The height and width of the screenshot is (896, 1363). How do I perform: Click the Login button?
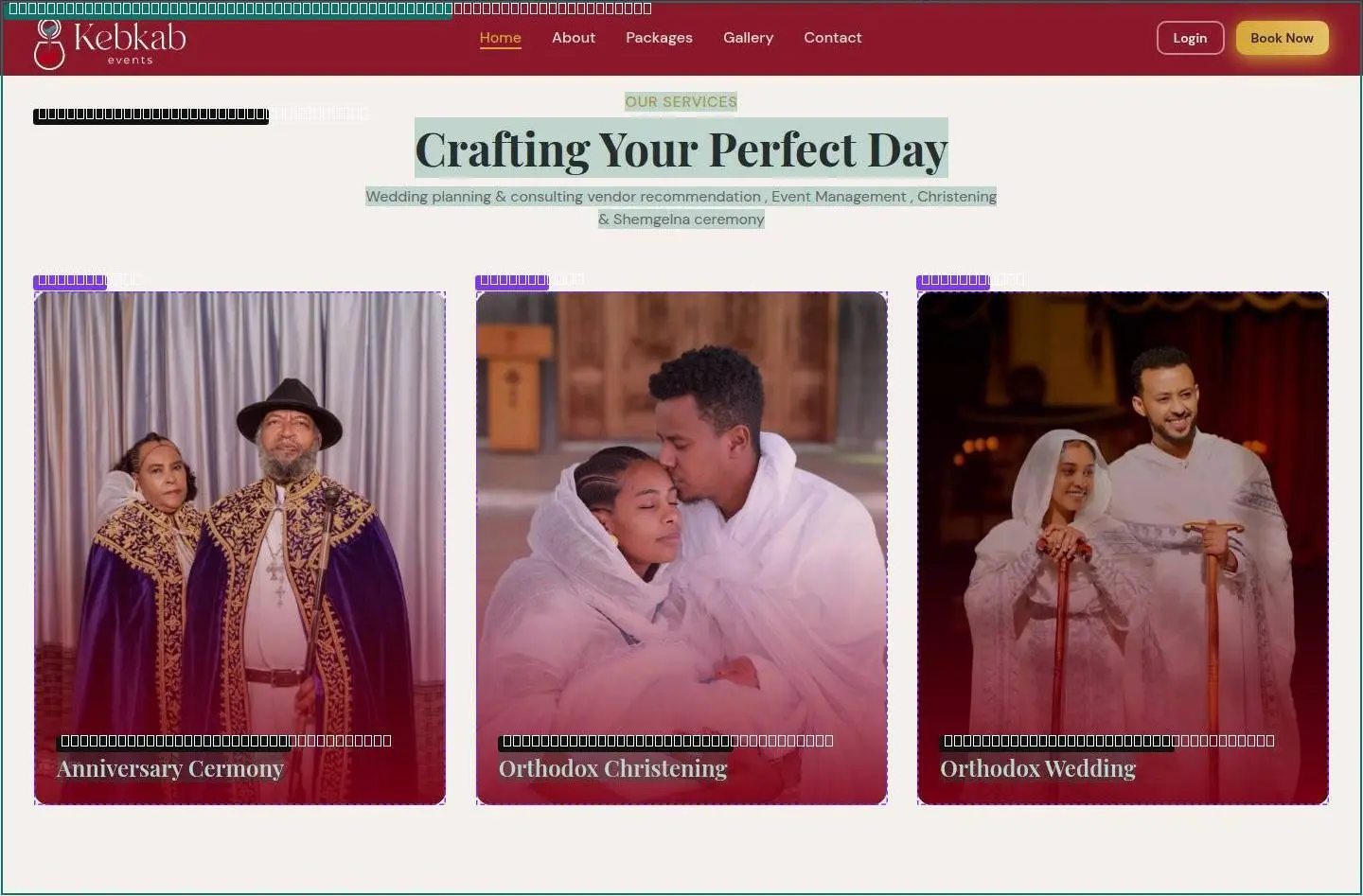coord(1190,38)
